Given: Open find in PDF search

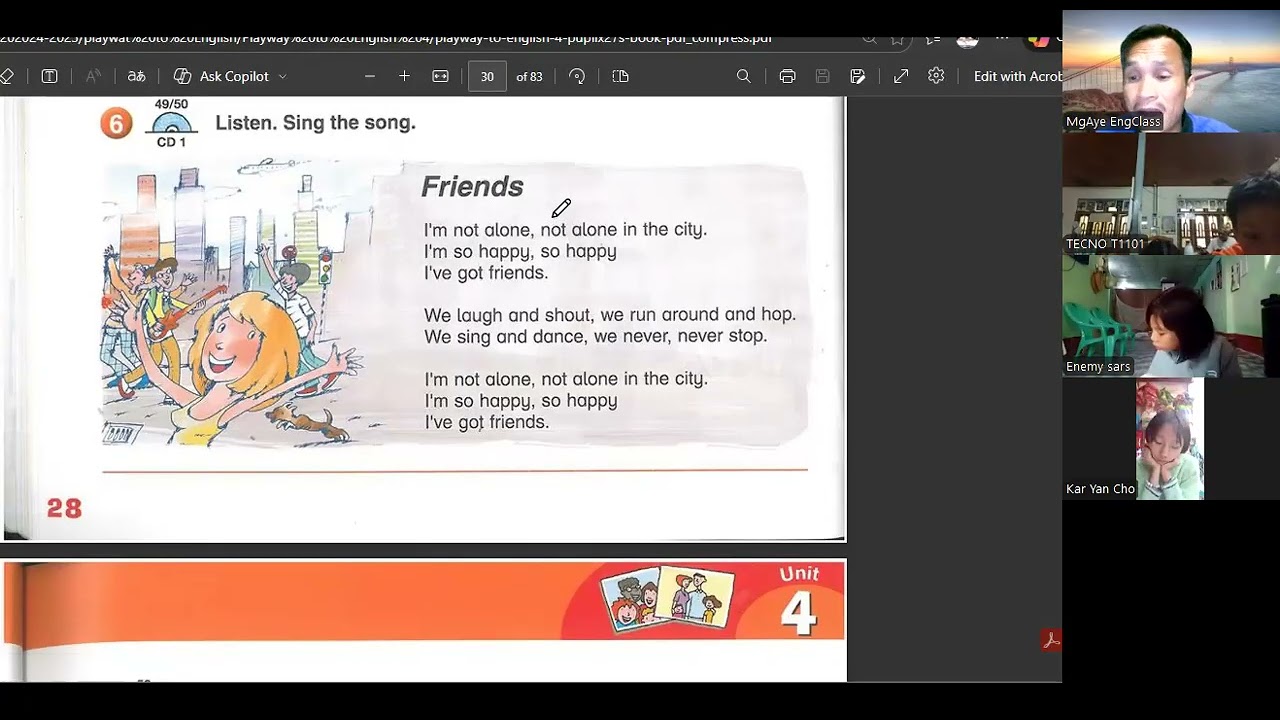Looking at the screenshot, I should (x=743, y=76).
